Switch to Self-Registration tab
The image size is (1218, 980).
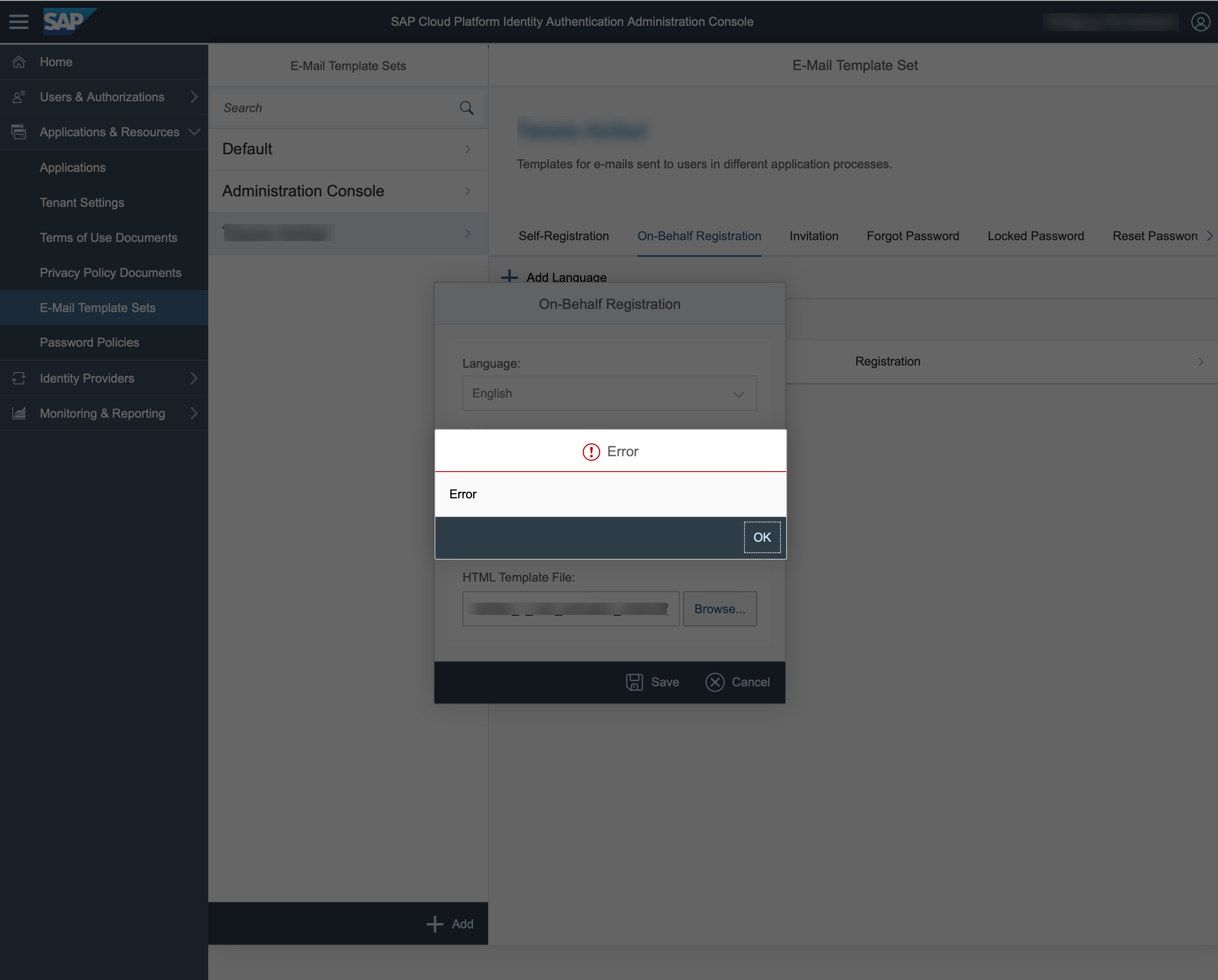[564, 236]
